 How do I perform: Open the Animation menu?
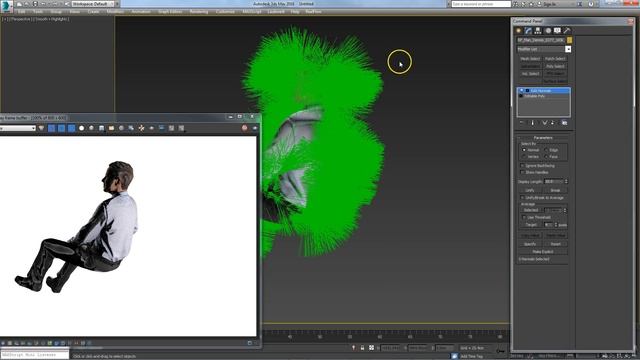(x=141, y=12)
